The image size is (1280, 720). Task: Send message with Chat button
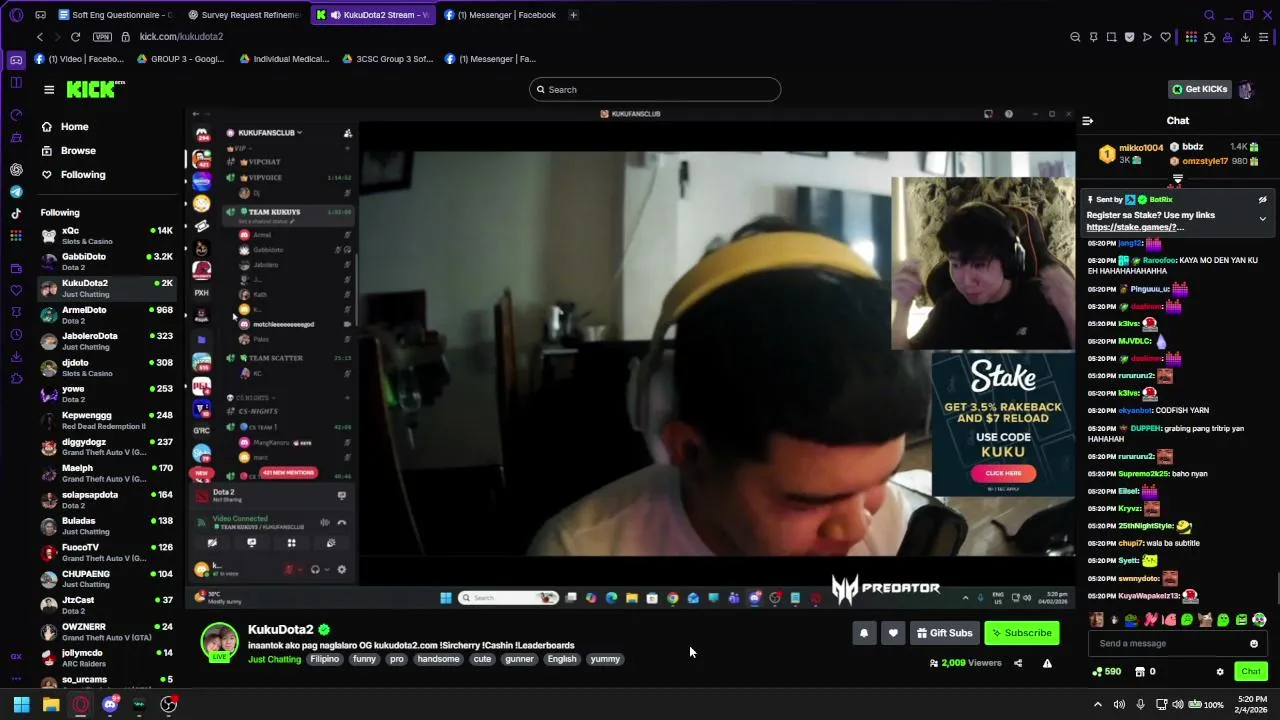click(1251, 672)
